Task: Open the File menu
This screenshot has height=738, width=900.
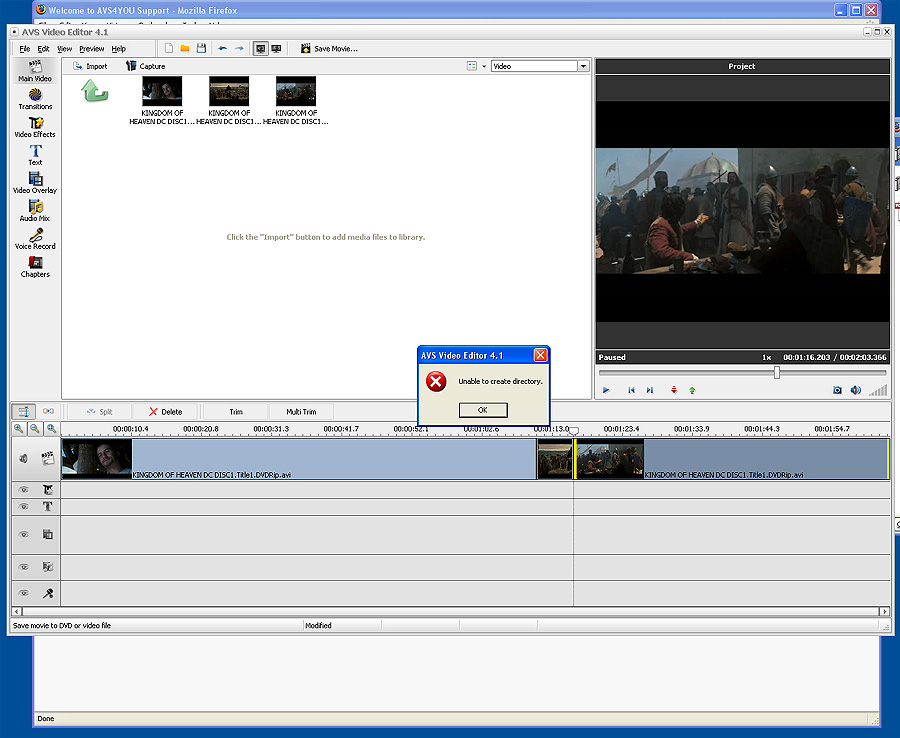Action: [25, 49]
